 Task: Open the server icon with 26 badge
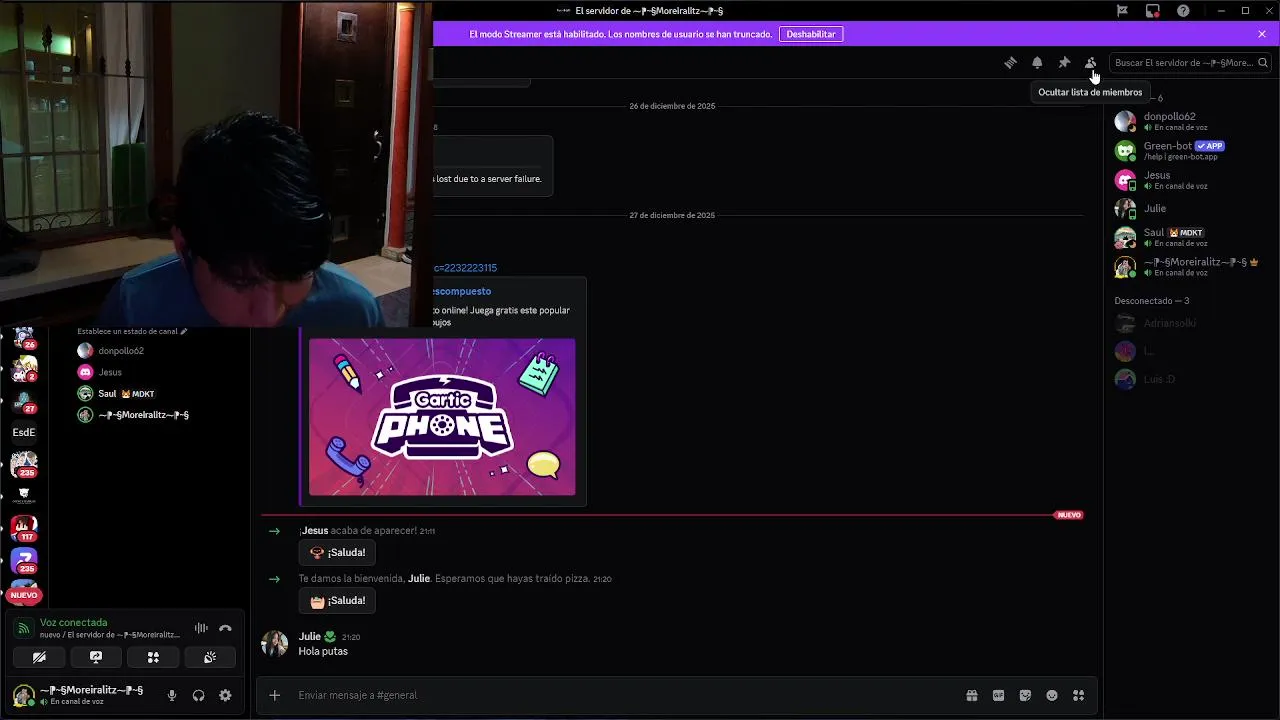click(24, 338)
